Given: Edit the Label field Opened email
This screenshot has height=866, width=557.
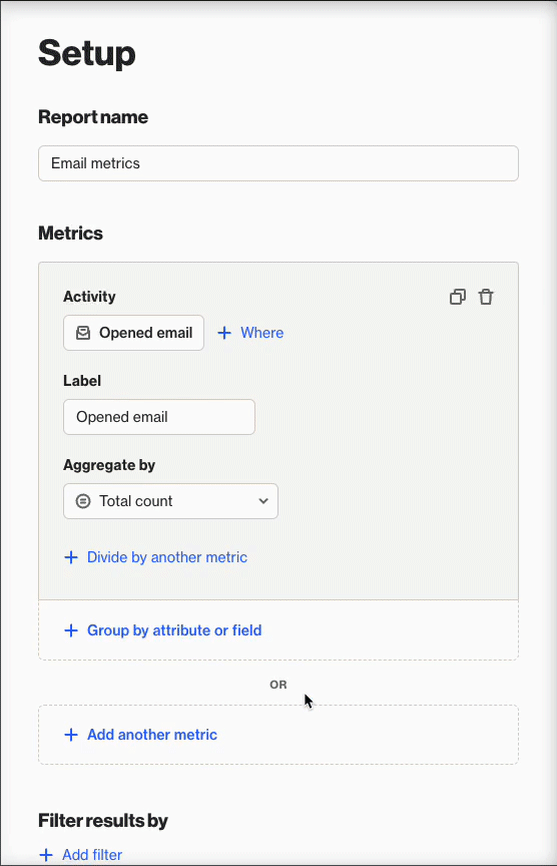Looking at the screenshot, I should [159, 417].
